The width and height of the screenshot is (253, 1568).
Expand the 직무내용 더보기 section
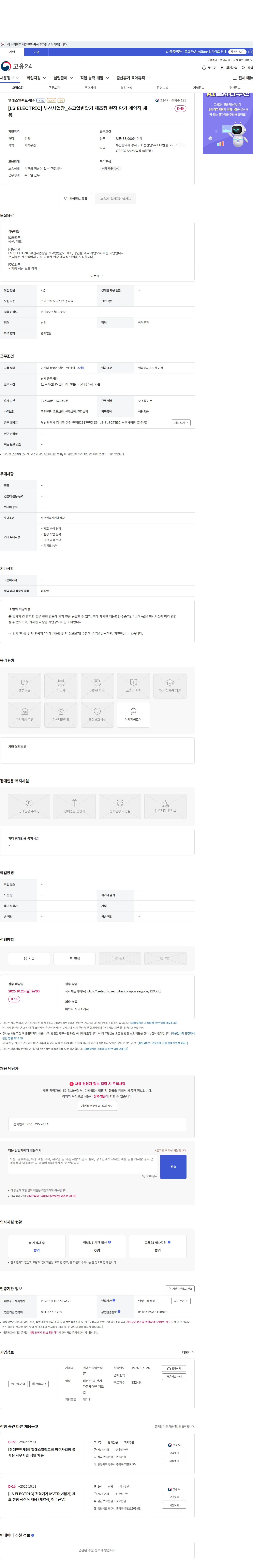pos(97,276)
